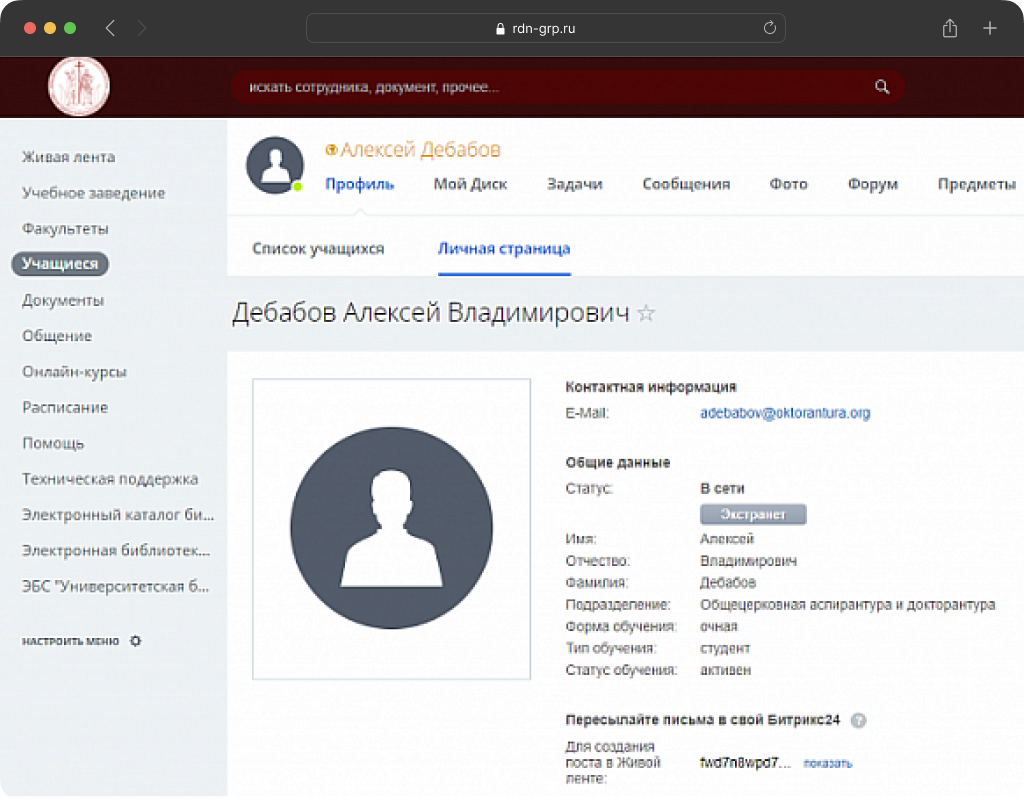
Task: Star Дебабов Алексей Владимирович as favorite
Action: 646,313
